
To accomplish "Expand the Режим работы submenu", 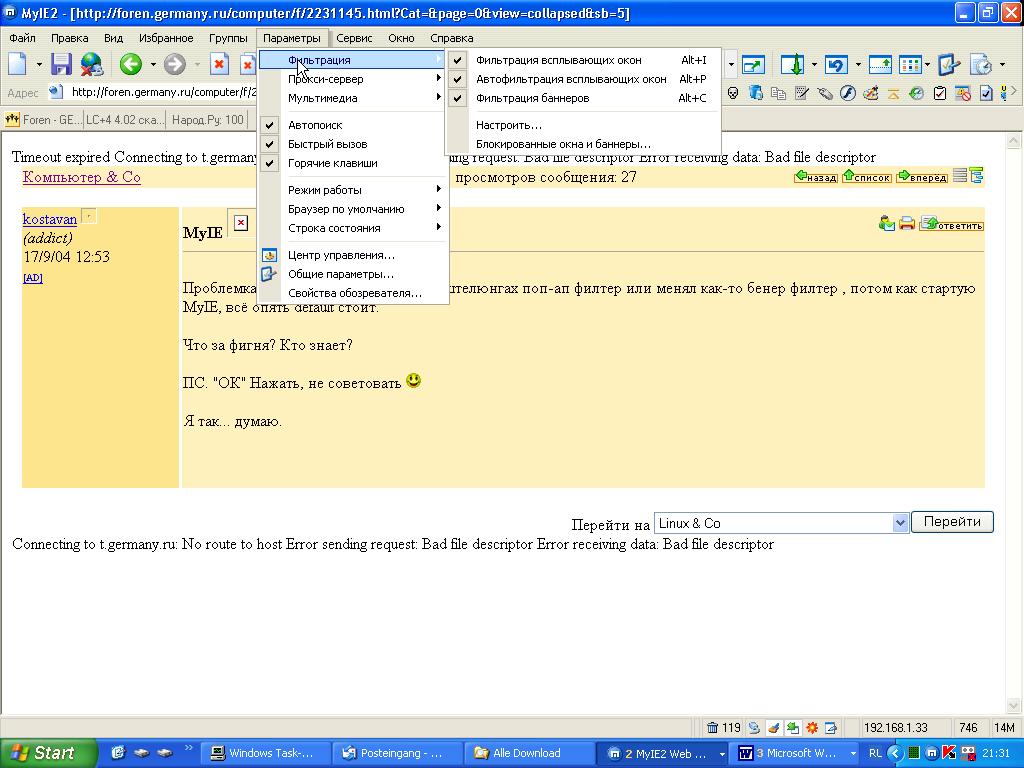I will coord(353,189).
